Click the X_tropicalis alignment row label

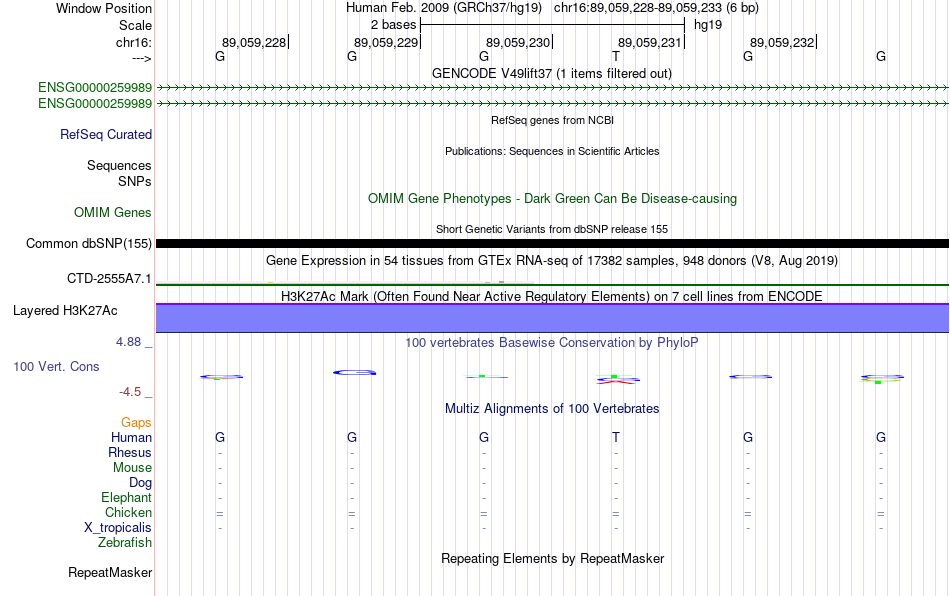point(118,528)
